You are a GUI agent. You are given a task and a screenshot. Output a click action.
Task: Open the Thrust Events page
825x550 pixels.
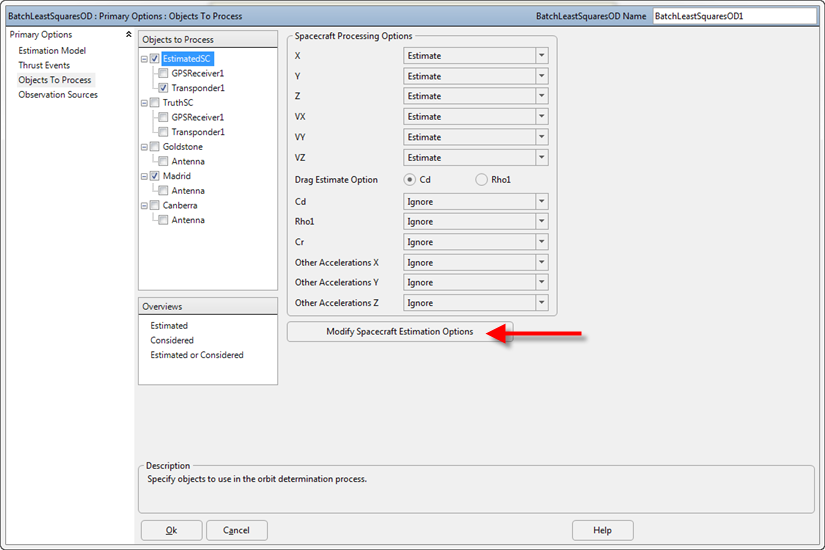pyautogui.click(x=44, y=65)
